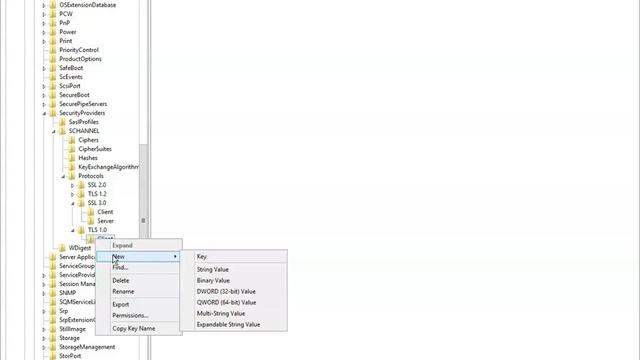Expand the TLS 1.2 key
This screenshot has width=640, height=360.
pos(73,194)
